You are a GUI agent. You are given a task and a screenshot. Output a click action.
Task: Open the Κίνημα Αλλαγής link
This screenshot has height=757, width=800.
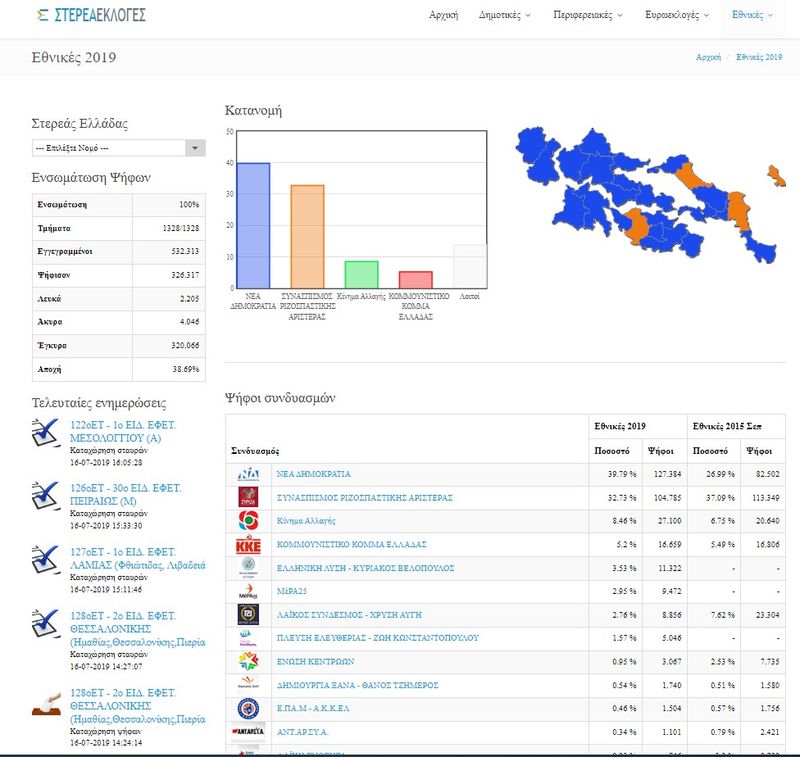pos(306,521)
